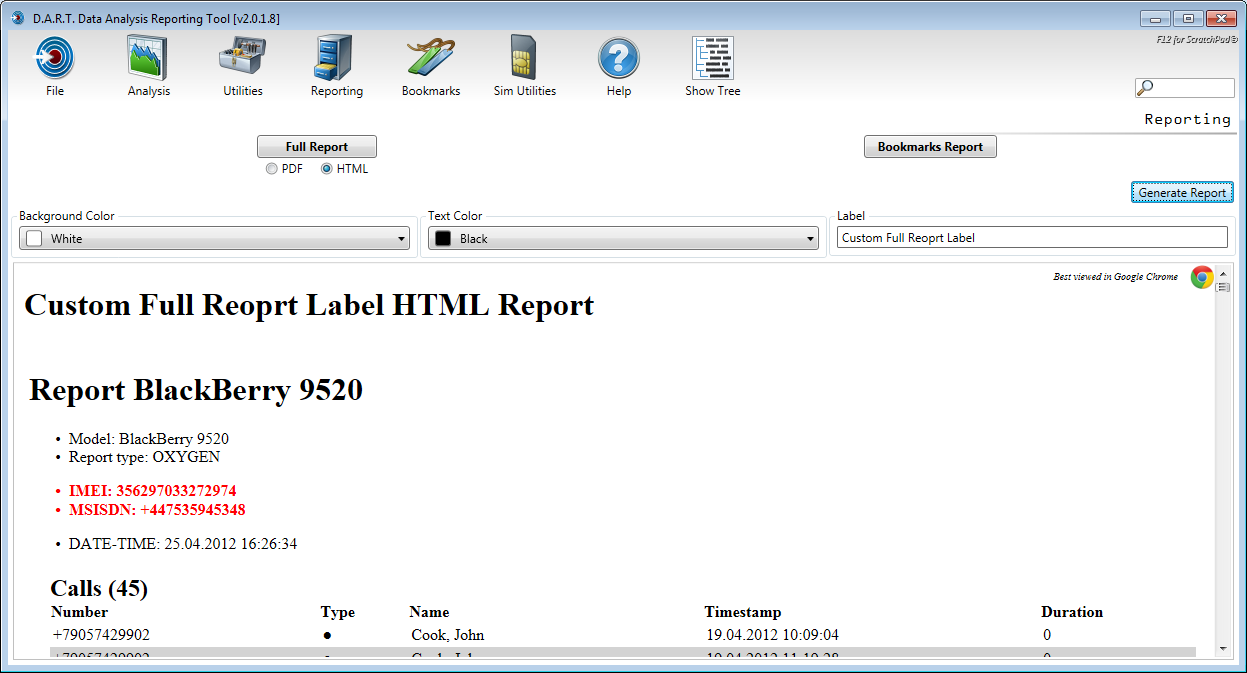Click the Generate Report button
Image resolution: width=1247 pixels, height=673 pixels.
[1182, 193]
